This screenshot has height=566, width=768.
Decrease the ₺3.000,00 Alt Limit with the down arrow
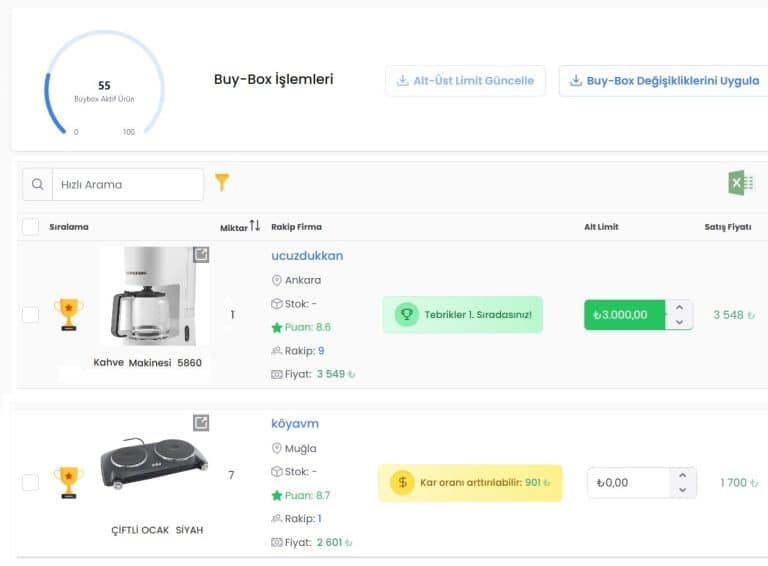point(680,322)
